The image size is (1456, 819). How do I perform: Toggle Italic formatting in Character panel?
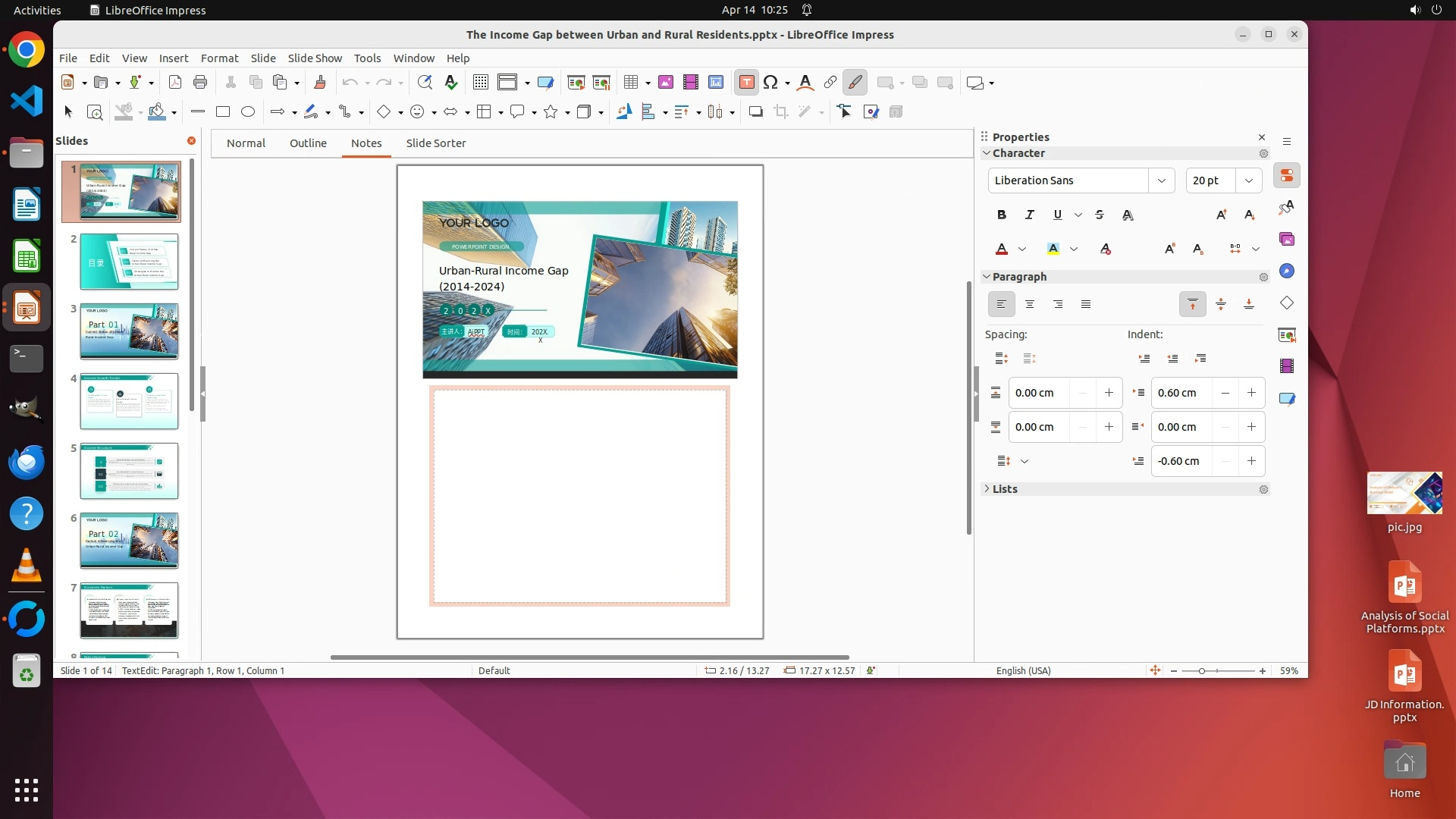click(x=1029, y=215)
